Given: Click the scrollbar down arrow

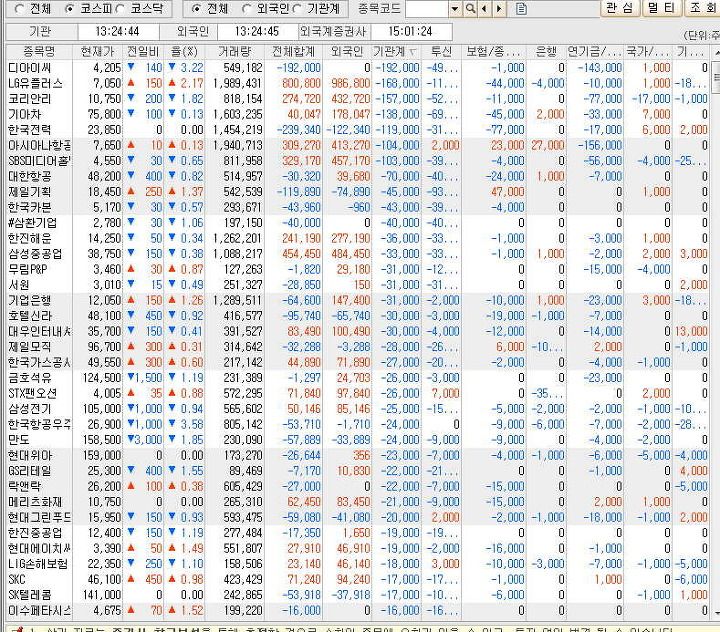Looking at the screenshot, I should point(716,612).
